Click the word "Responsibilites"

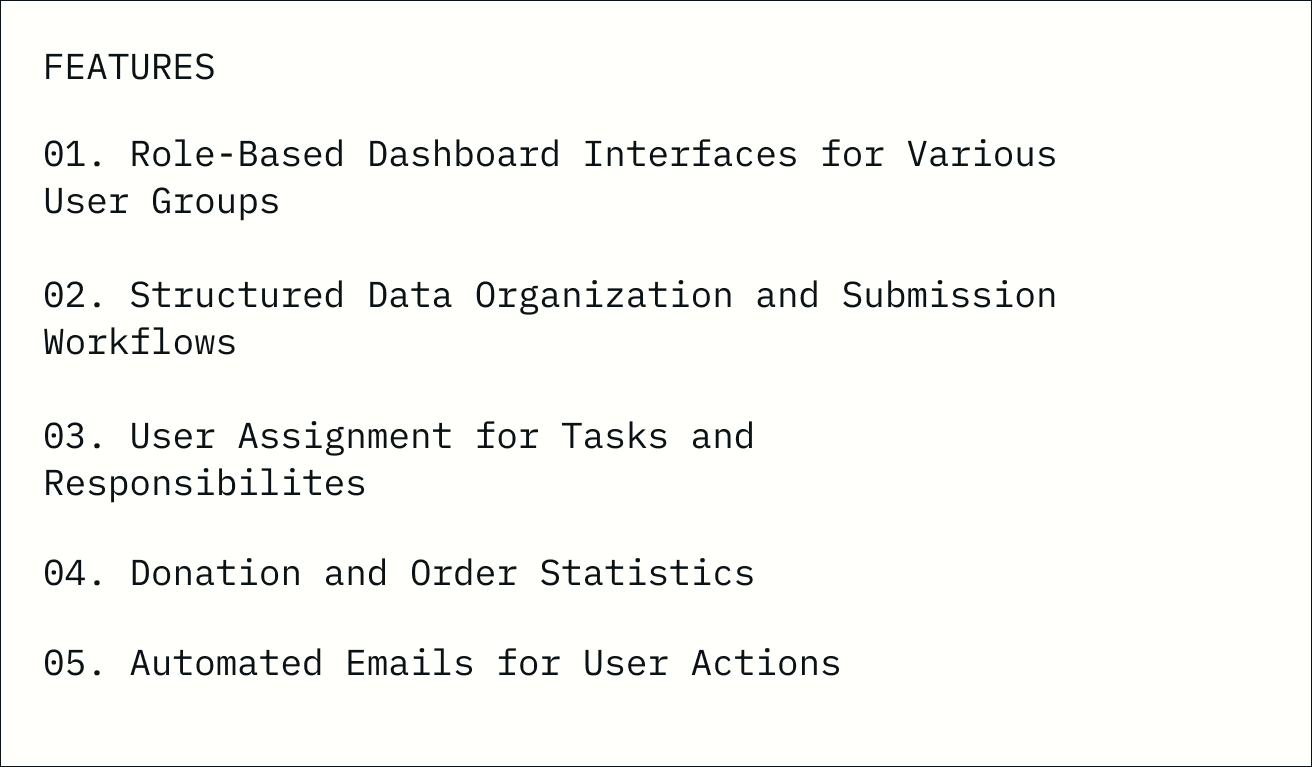tap(205, 484)
